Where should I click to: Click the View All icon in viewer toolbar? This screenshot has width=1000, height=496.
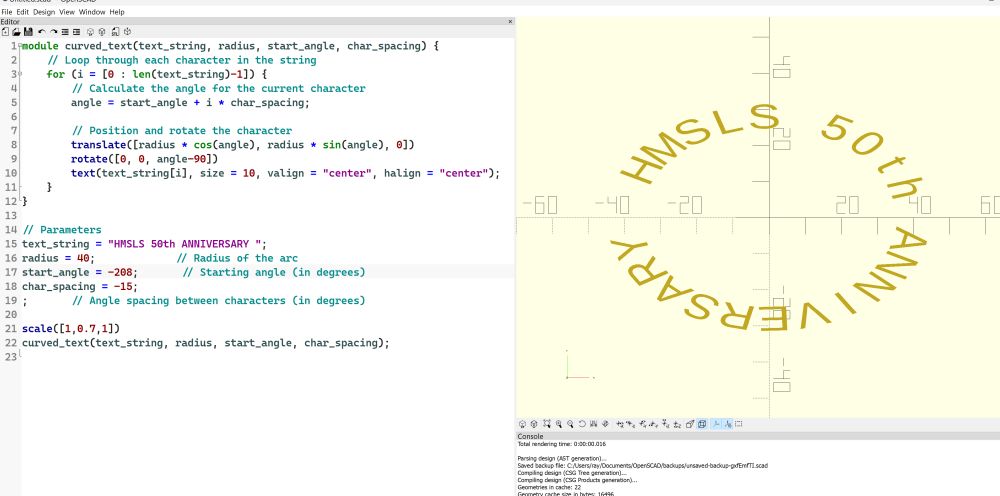pyautogui.click(x=546, y=424)
